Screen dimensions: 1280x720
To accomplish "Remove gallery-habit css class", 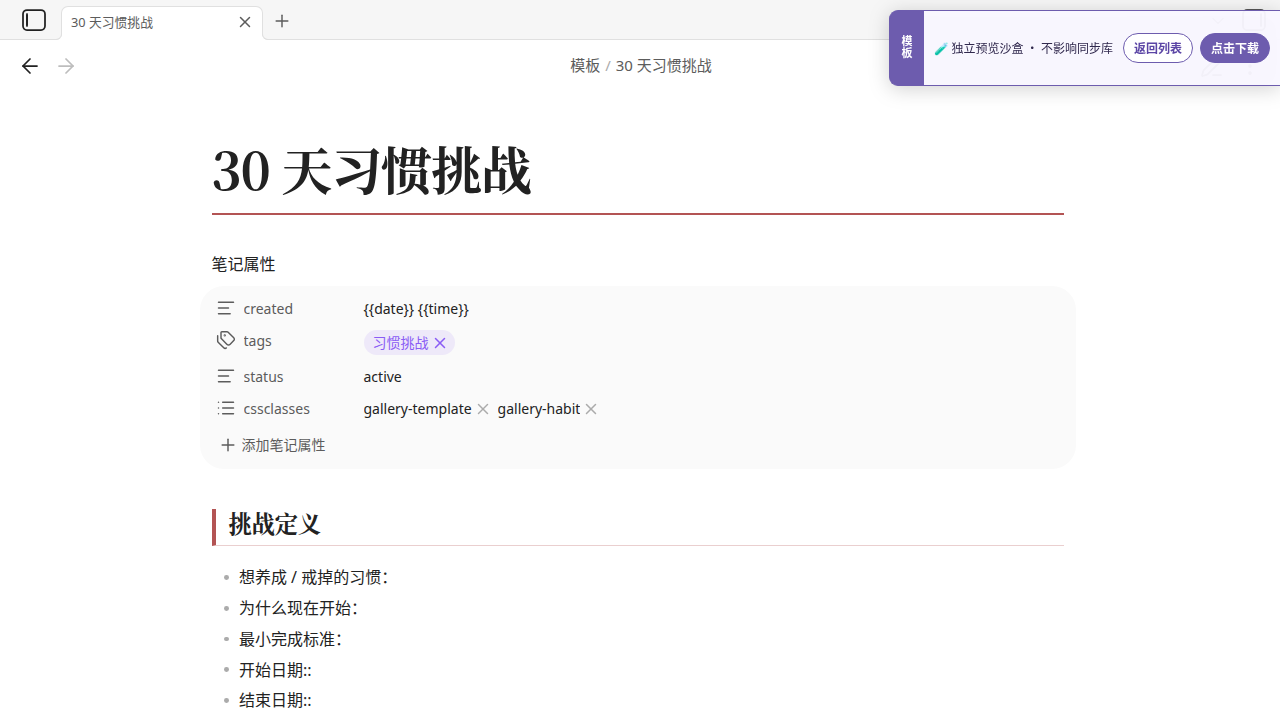I will point(591,409).
